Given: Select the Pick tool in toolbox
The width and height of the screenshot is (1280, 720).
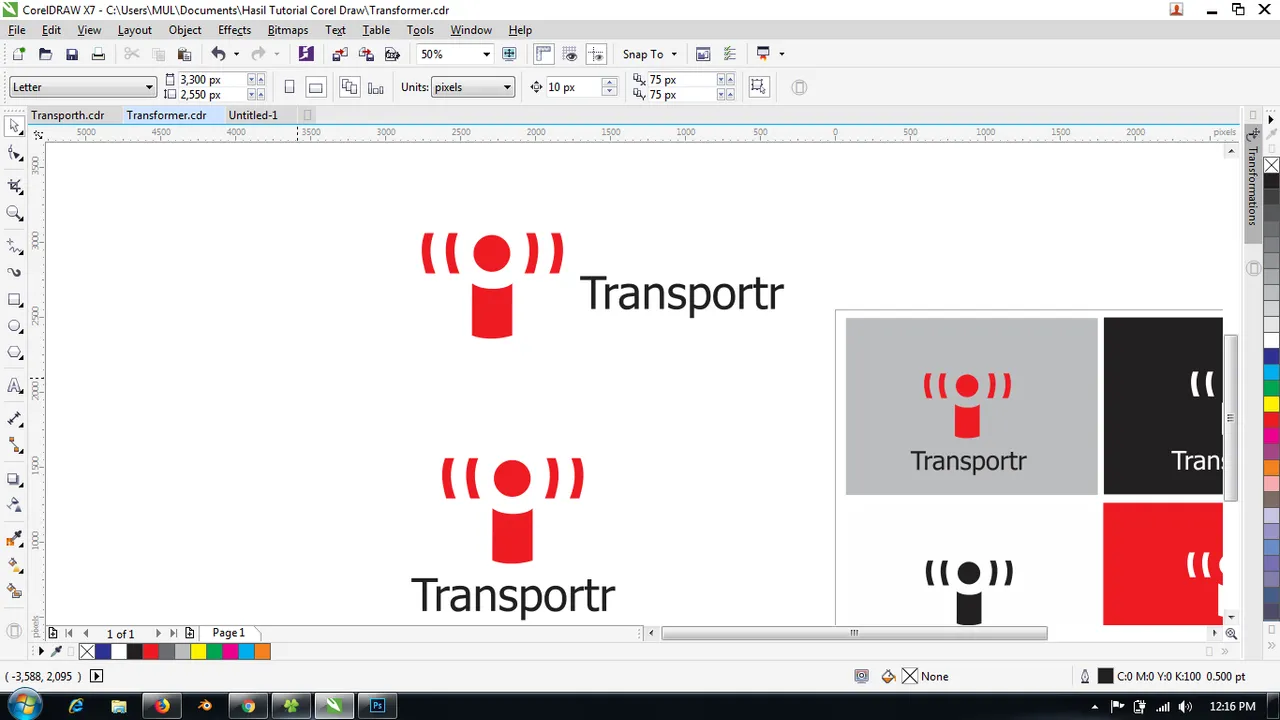Looking at the screenshot, I should click(x=15, y=126).
